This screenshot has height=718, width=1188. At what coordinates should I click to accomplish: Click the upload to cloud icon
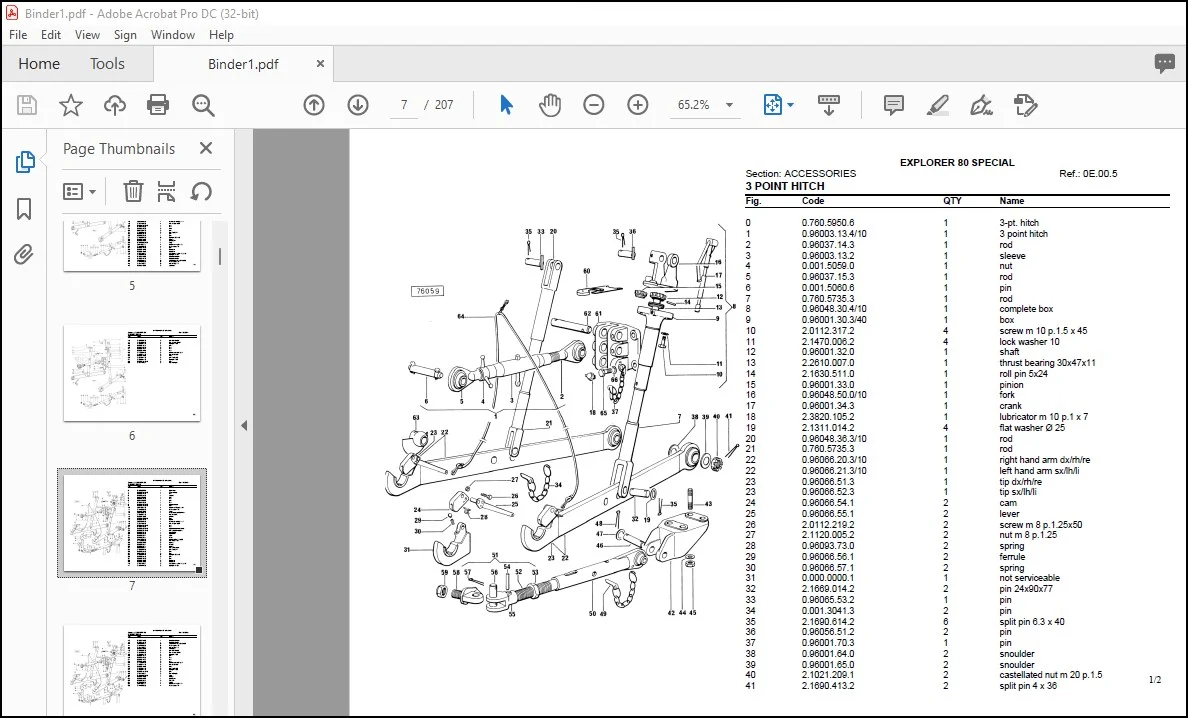point(114,105)
